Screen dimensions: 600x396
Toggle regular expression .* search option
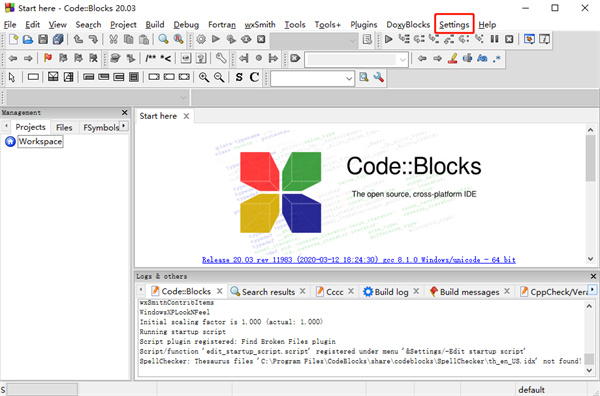497,59
